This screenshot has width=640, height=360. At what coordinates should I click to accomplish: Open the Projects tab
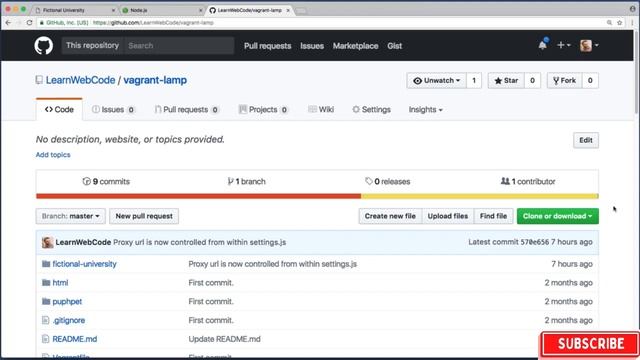(263, 109)
